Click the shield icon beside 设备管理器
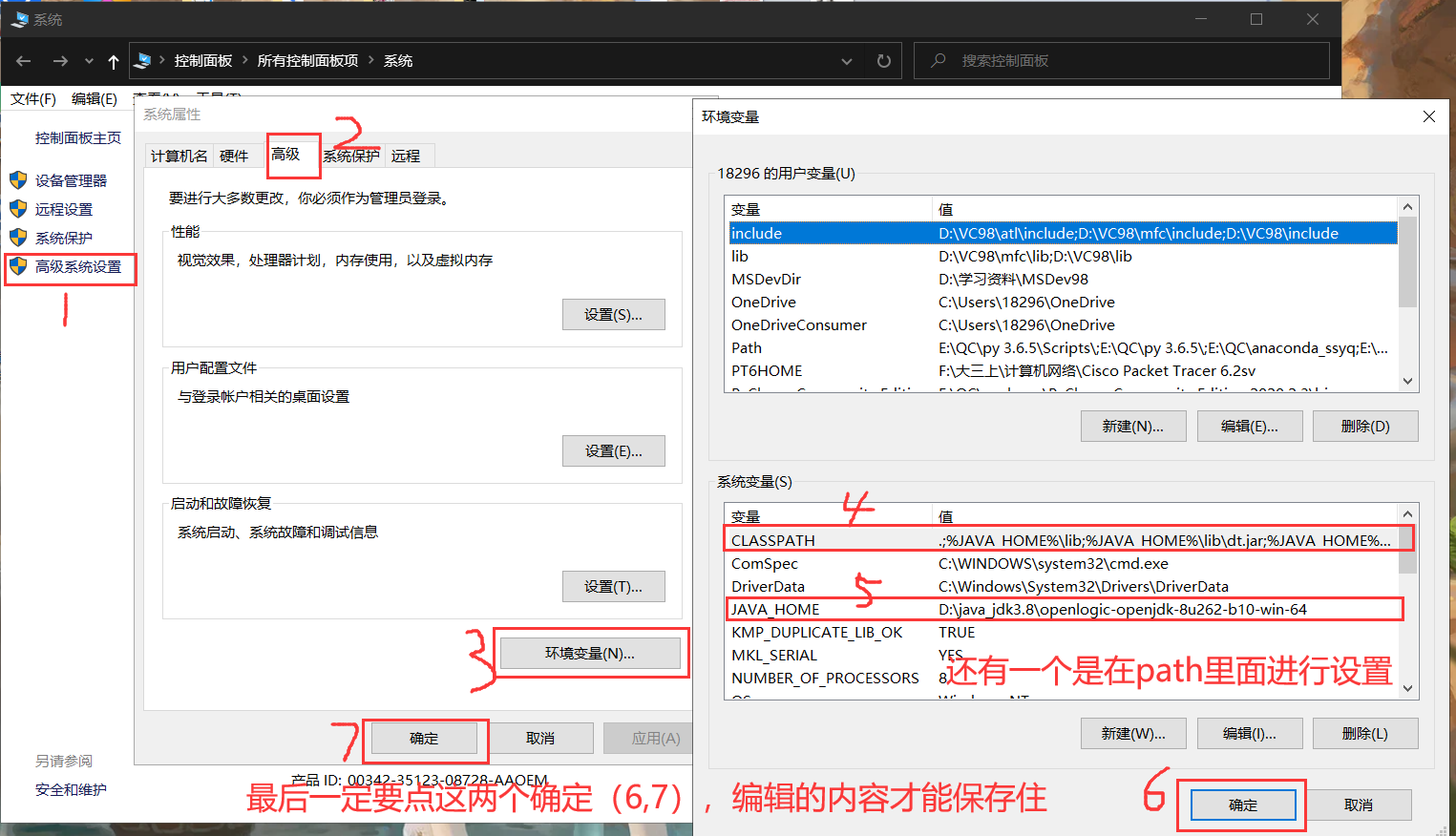 click(18, 179)
